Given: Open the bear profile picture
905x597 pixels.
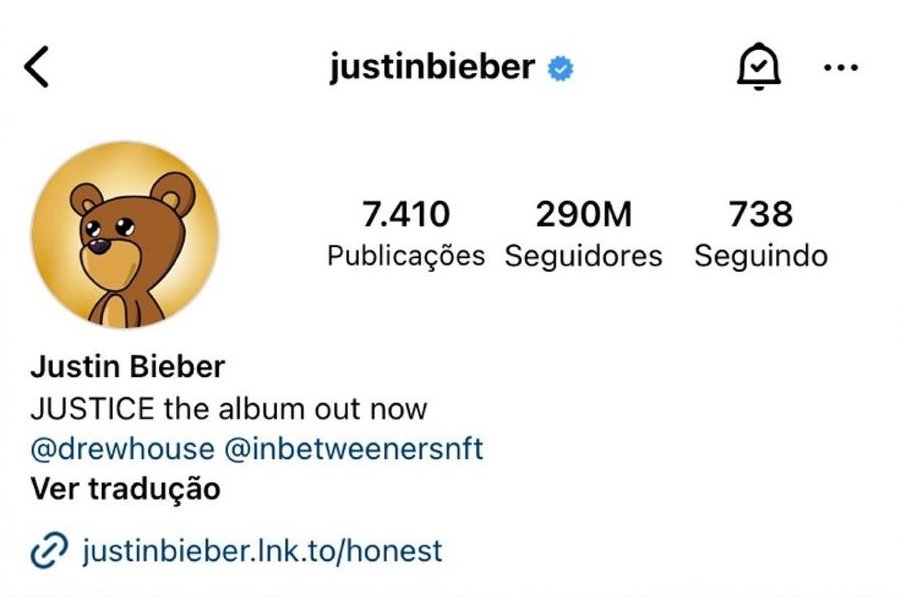Looking at the screenshot, I should 125,235.
